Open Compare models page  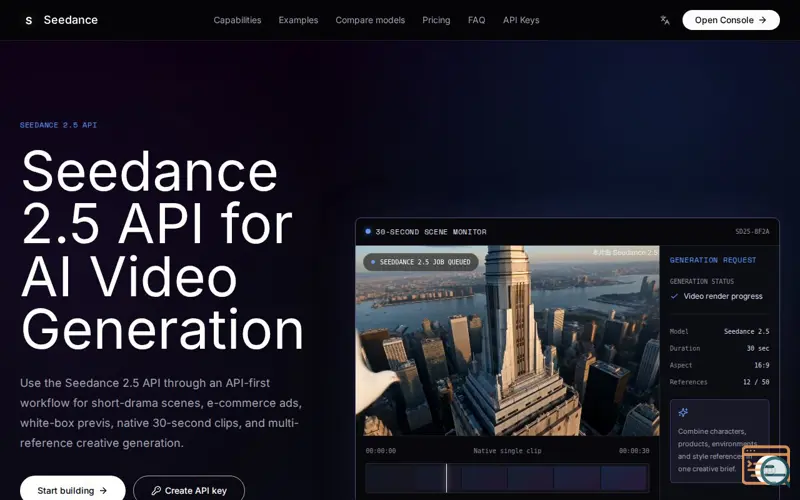tap(370, 20)
